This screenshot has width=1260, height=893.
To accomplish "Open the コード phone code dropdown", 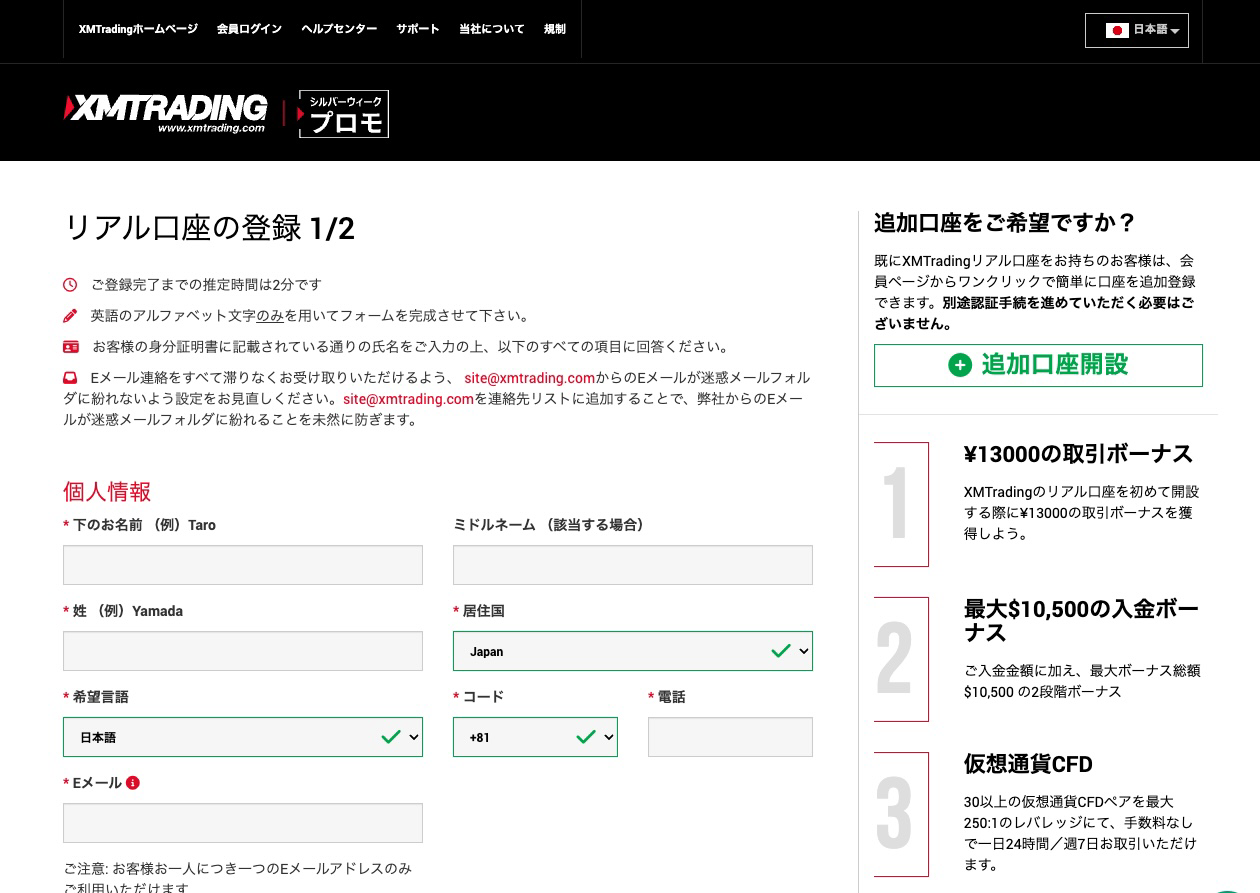I will point(535,737).
